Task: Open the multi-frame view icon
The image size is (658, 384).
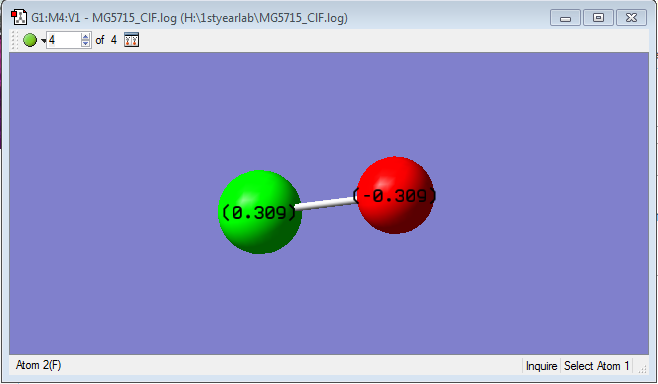Action: coord(131,40)
